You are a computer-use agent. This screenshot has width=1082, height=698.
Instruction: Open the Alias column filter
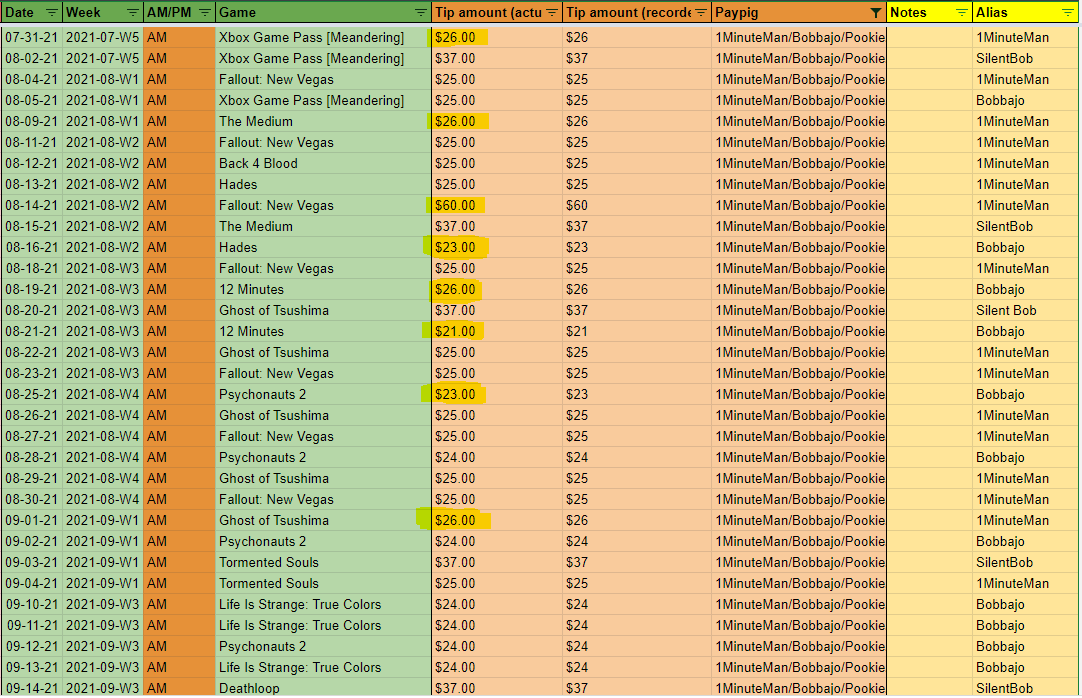pyautogui.click(x=1067, y=12)
